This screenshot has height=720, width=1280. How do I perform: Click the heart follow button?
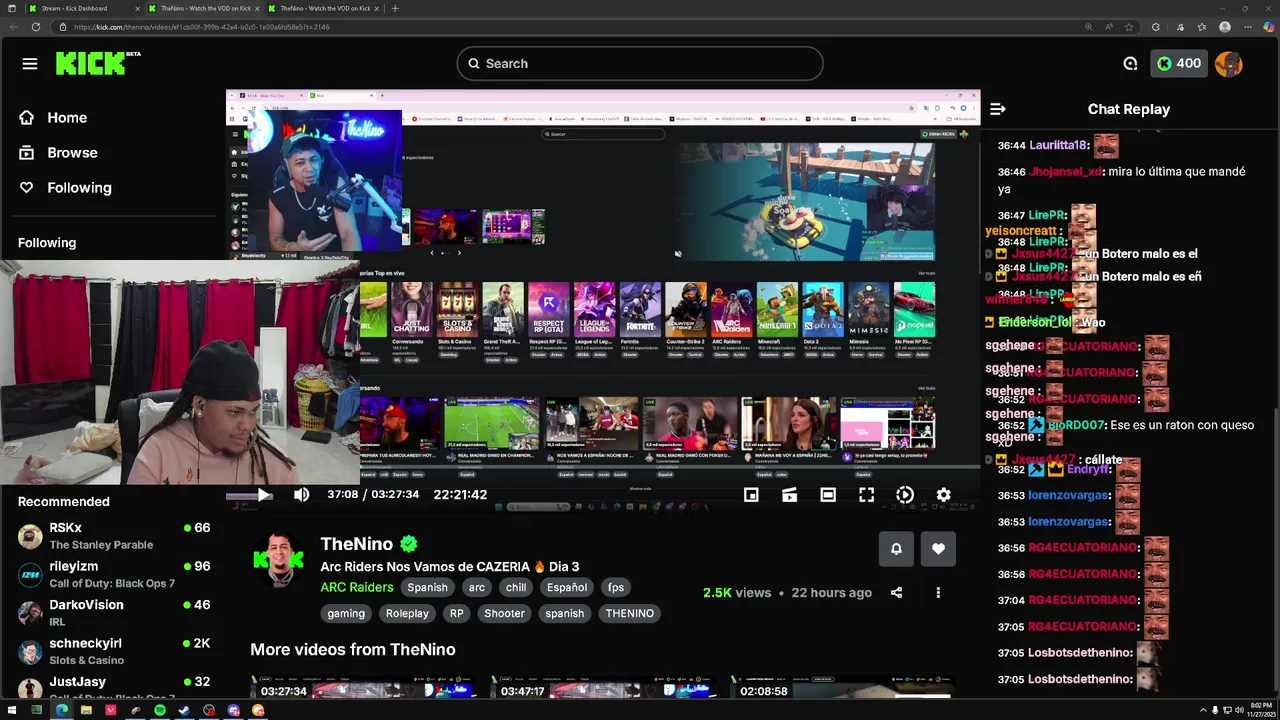click(x=938, y=549)
